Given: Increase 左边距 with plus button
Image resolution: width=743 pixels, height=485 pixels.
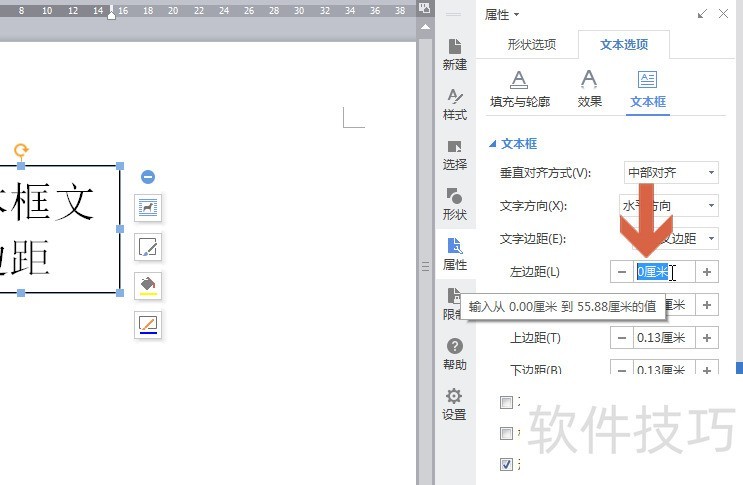Looking at the screenshot, I should point(707,272).
